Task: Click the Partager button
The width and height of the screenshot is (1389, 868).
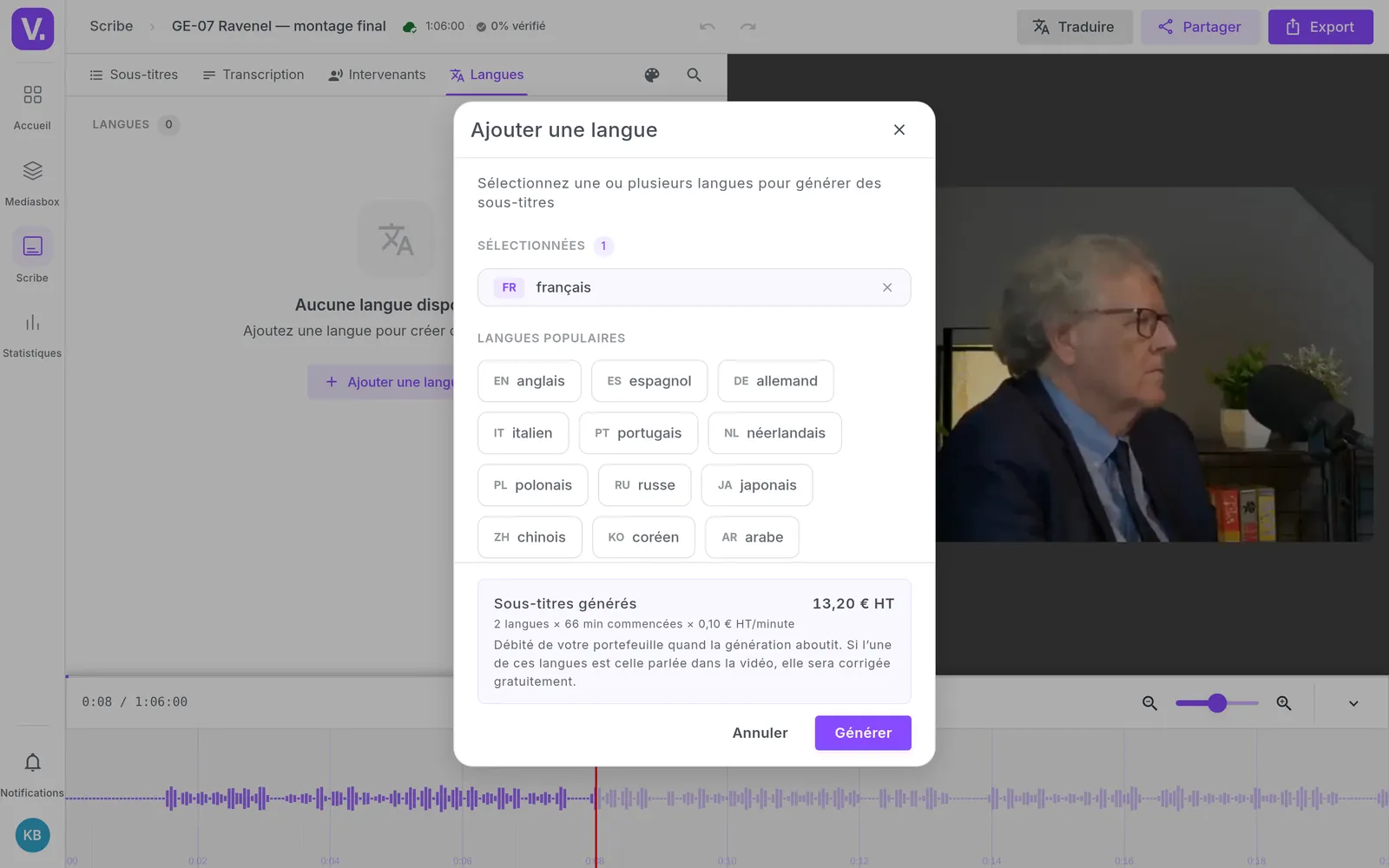Action: coord(1200,27)
